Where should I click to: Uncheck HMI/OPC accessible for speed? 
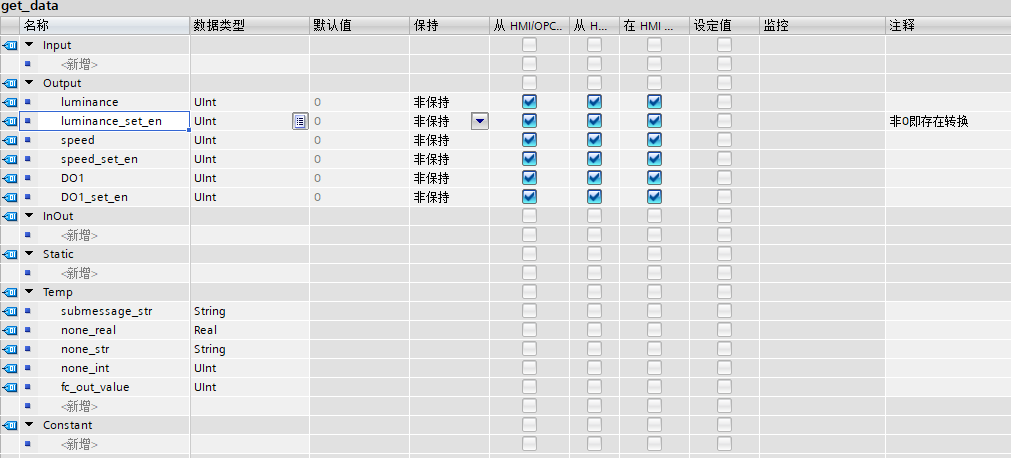529,140
